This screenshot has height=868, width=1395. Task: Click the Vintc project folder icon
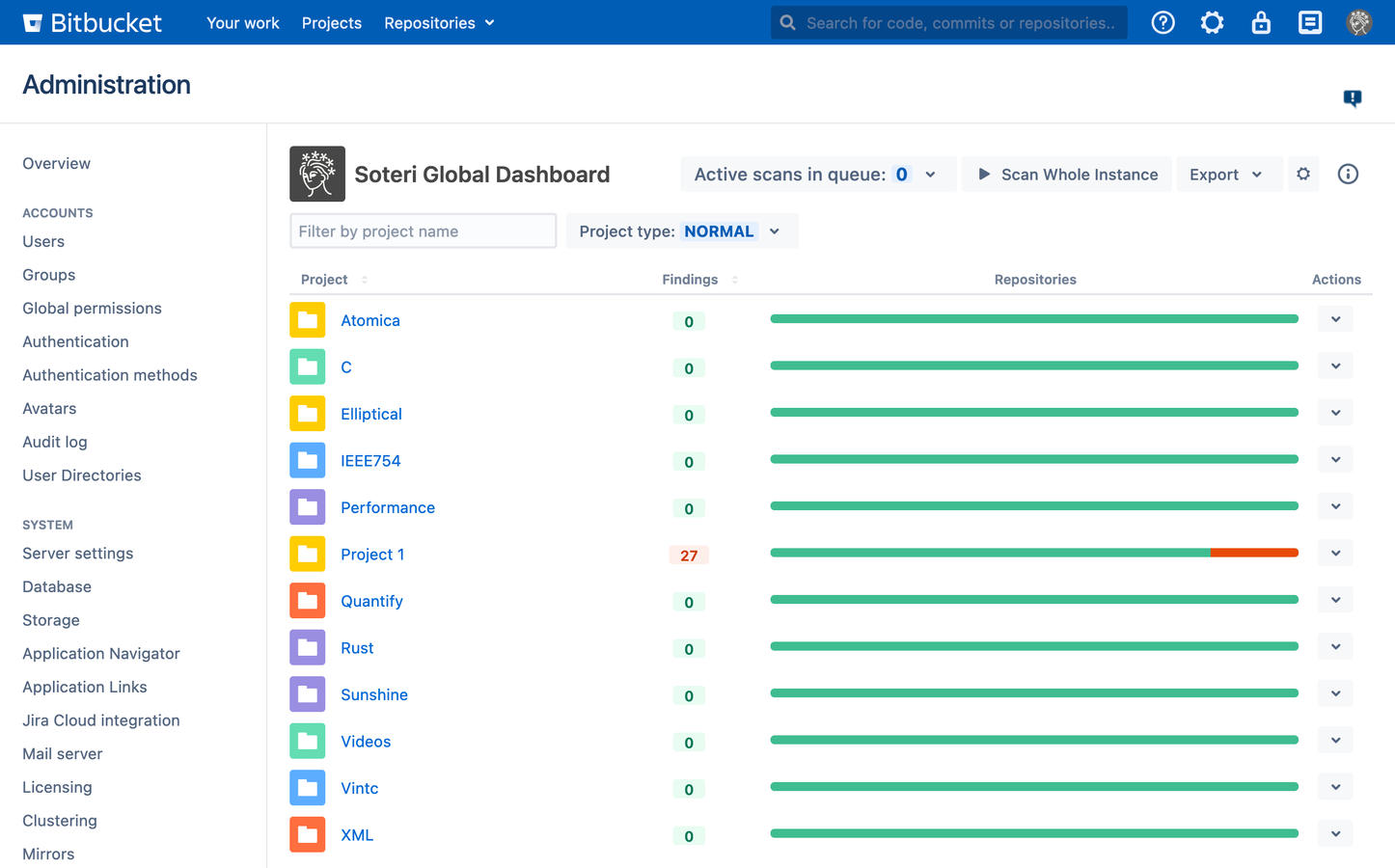point(308,788)
